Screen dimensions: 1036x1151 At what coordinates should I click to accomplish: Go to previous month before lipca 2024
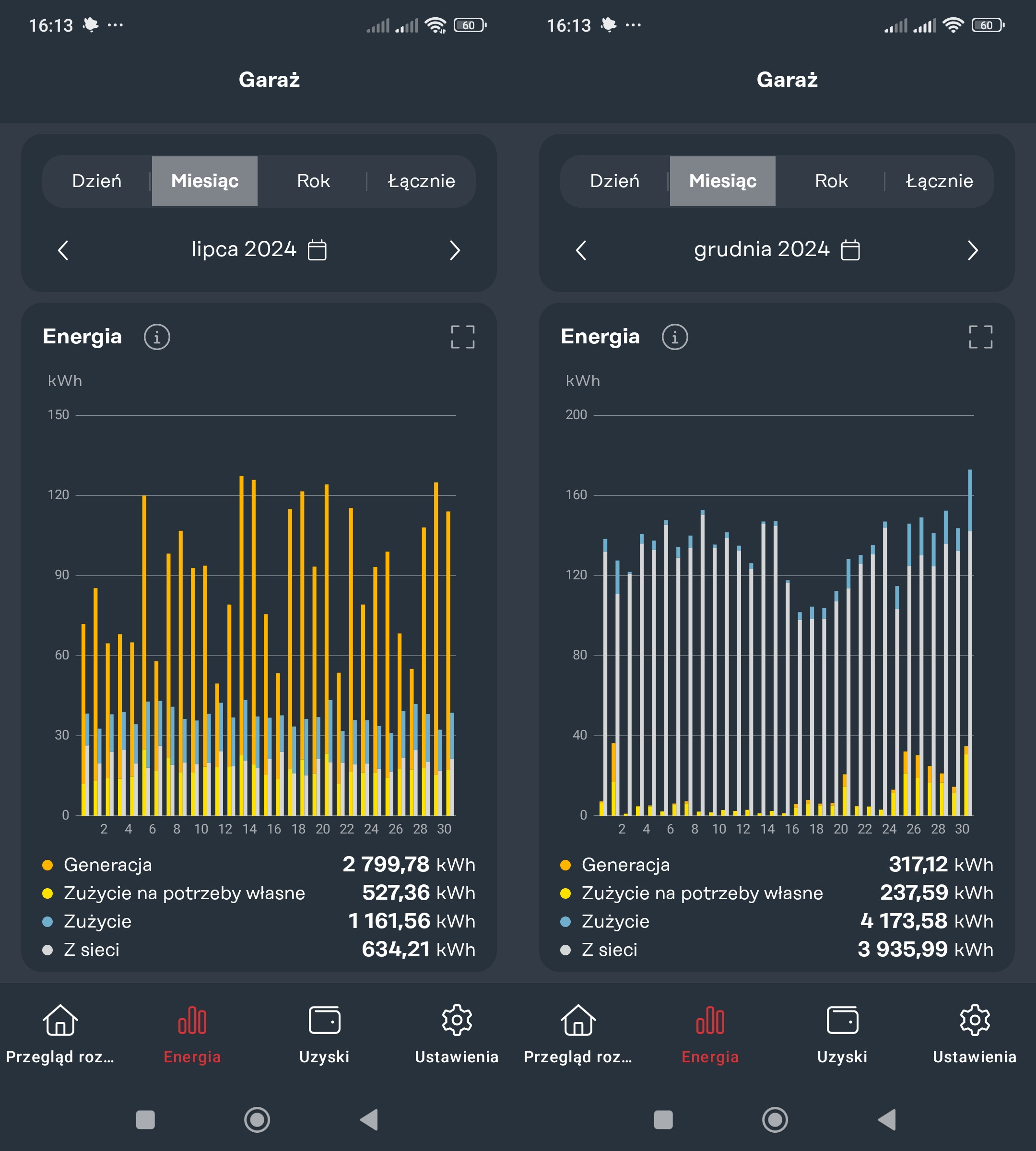(63, 250)
